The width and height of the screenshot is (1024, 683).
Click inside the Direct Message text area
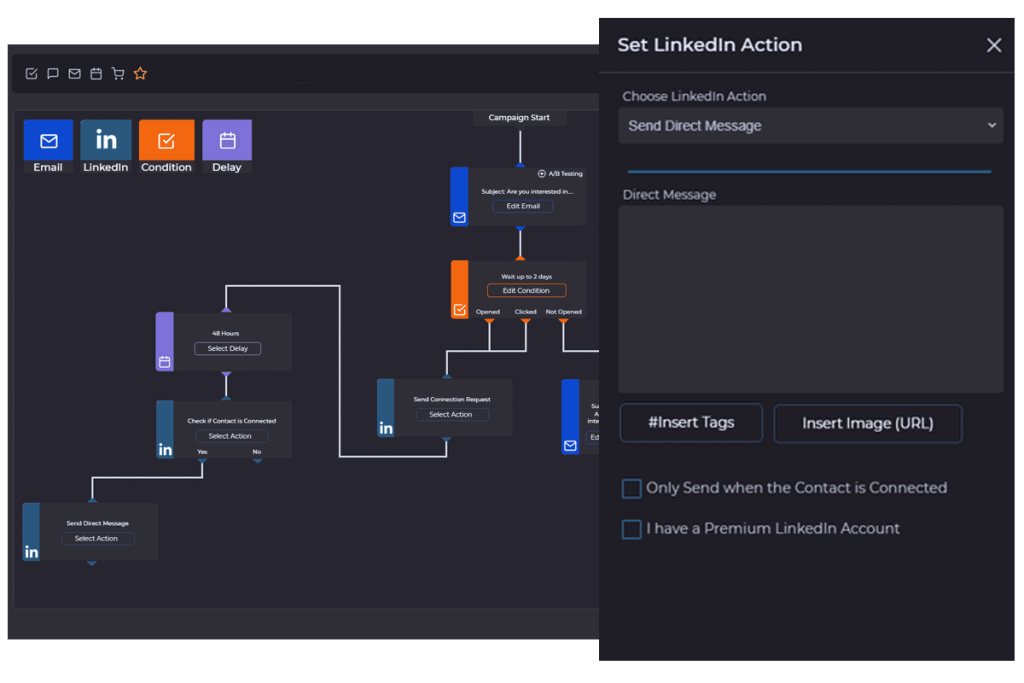click(810, 299)
